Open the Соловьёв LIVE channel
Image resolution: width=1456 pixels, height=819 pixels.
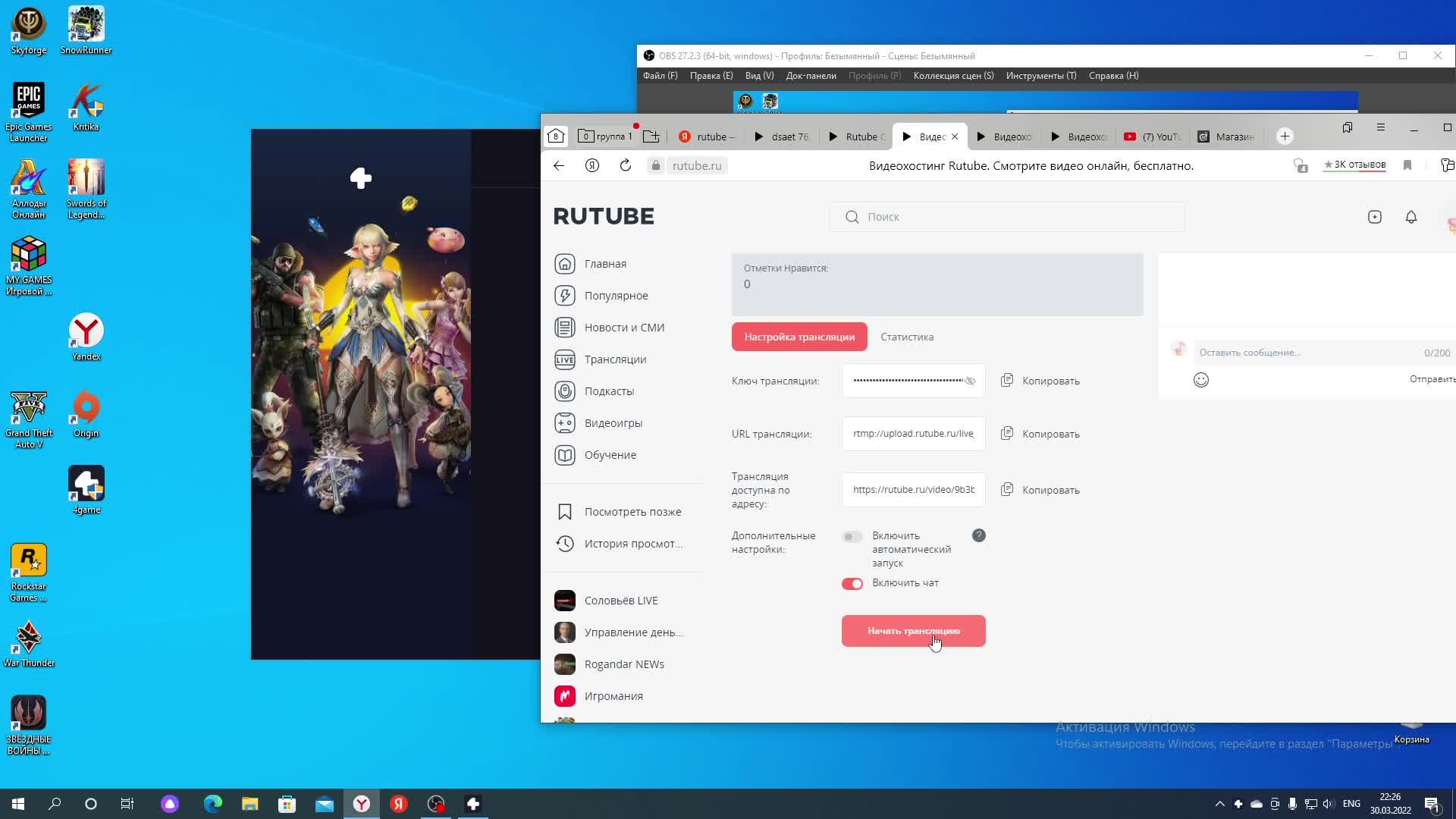620,601
